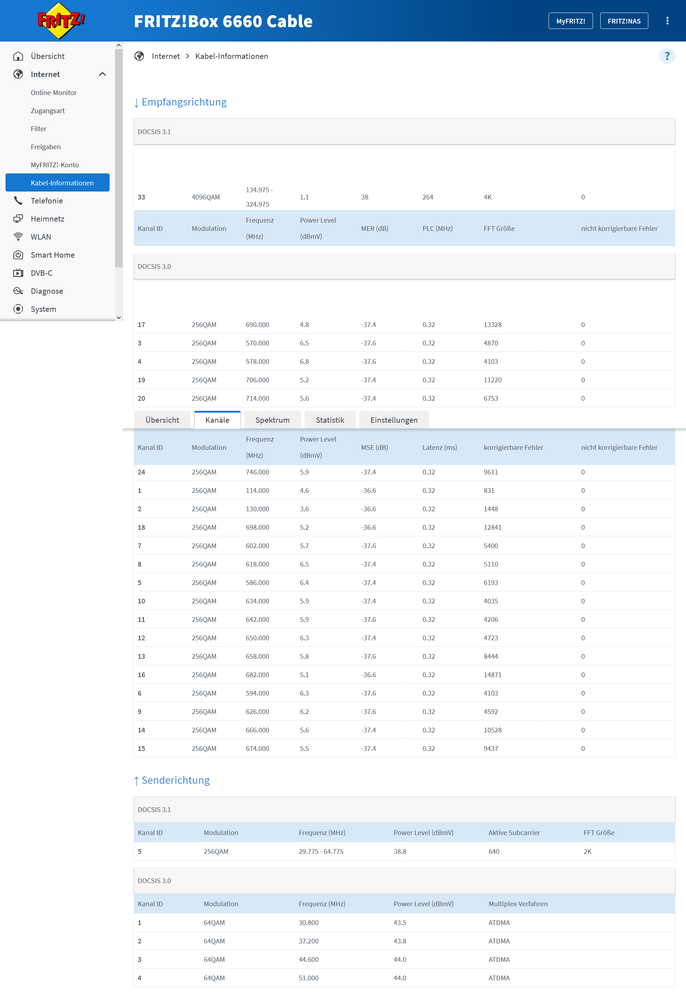Click upstream frequency 29.775 - 64.775
Screen dimensions: 686x998
(x=321, y=852)
